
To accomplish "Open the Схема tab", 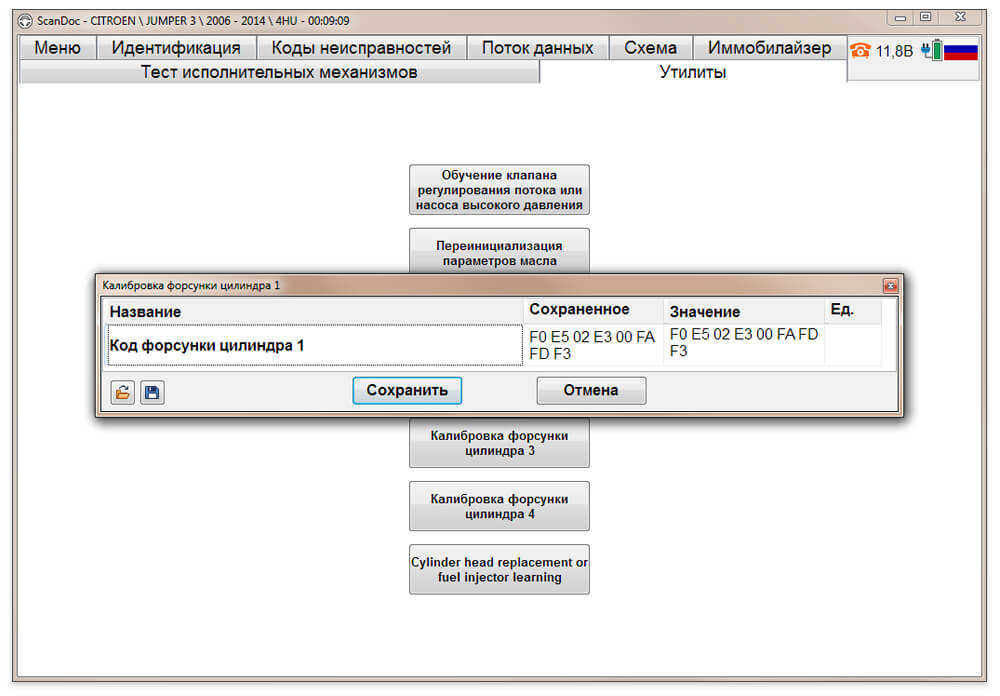I will 651,48.
